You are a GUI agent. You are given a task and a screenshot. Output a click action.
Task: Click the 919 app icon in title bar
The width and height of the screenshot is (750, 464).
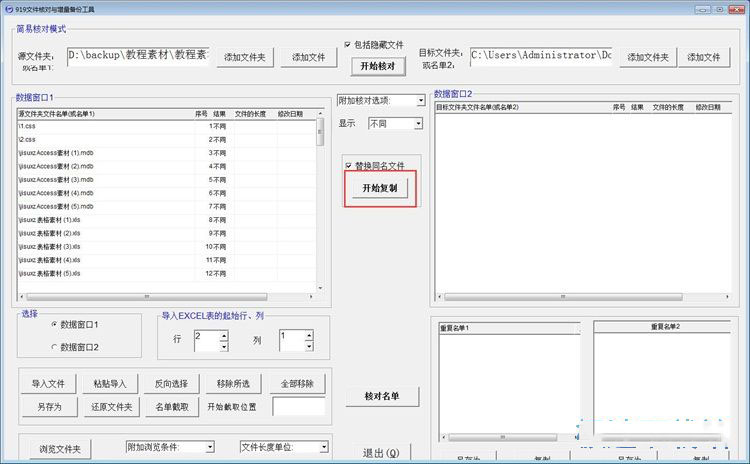tap(9, 9)
